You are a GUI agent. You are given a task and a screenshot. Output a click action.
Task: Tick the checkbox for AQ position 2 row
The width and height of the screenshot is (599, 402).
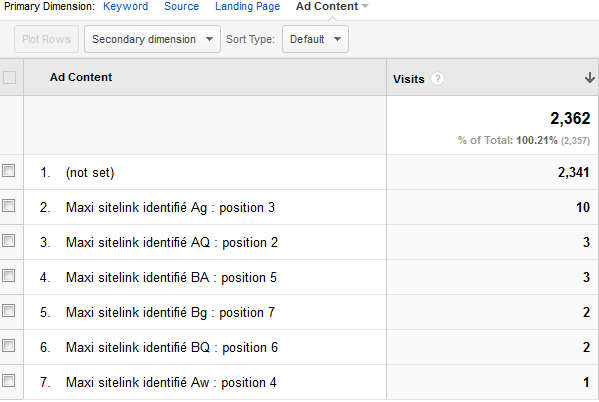pos(8,241)
